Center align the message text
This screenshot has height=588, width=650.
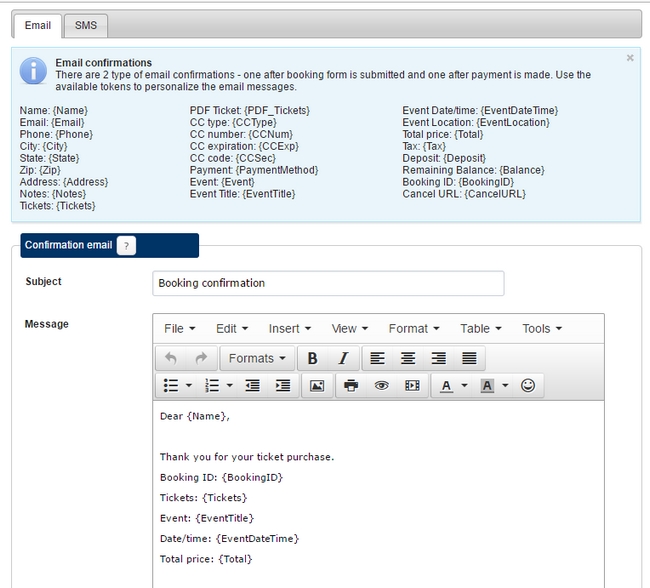[x=408, y=358]
